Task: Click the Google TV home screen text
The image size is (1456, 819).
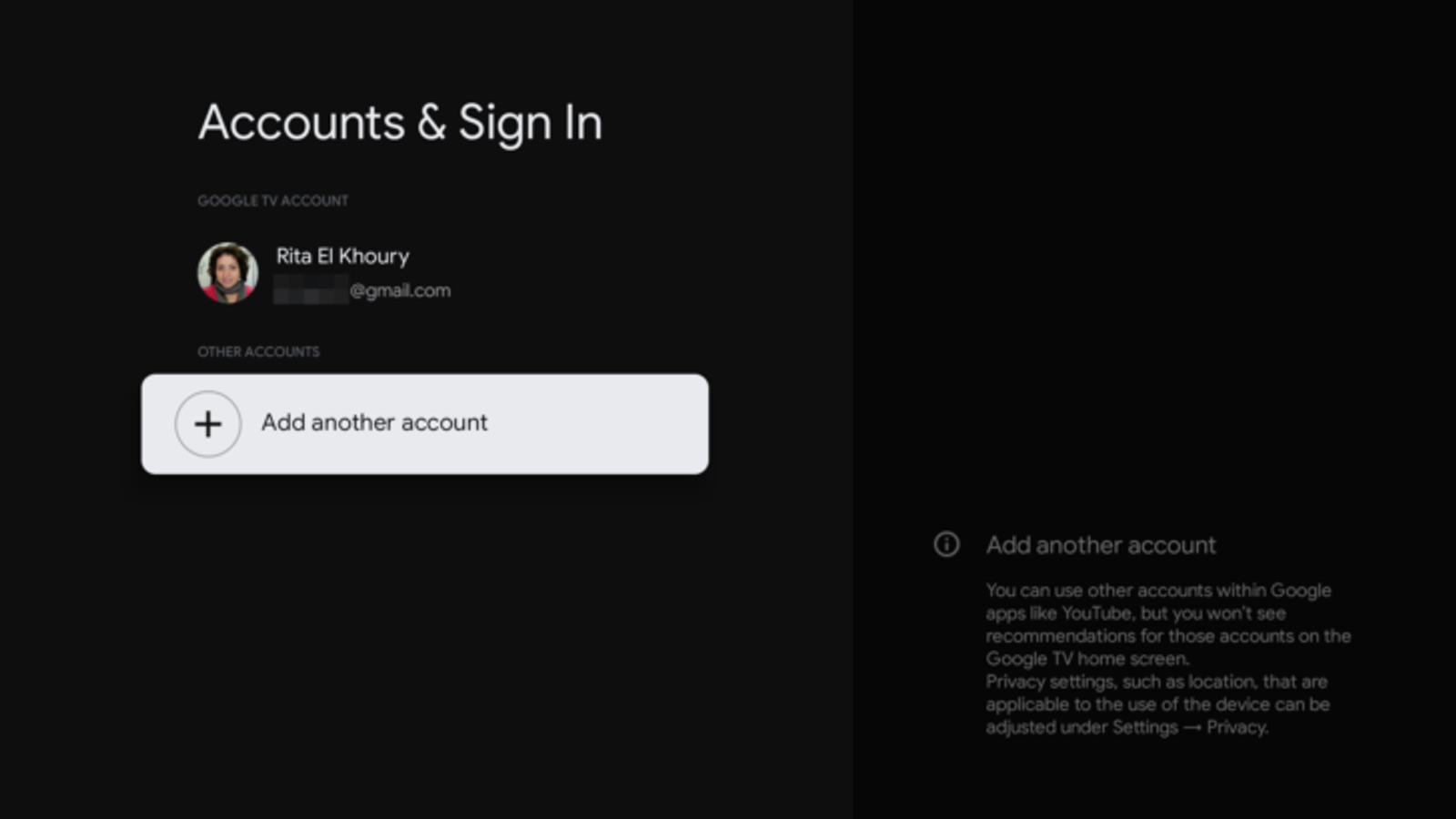Action: 1087,659
